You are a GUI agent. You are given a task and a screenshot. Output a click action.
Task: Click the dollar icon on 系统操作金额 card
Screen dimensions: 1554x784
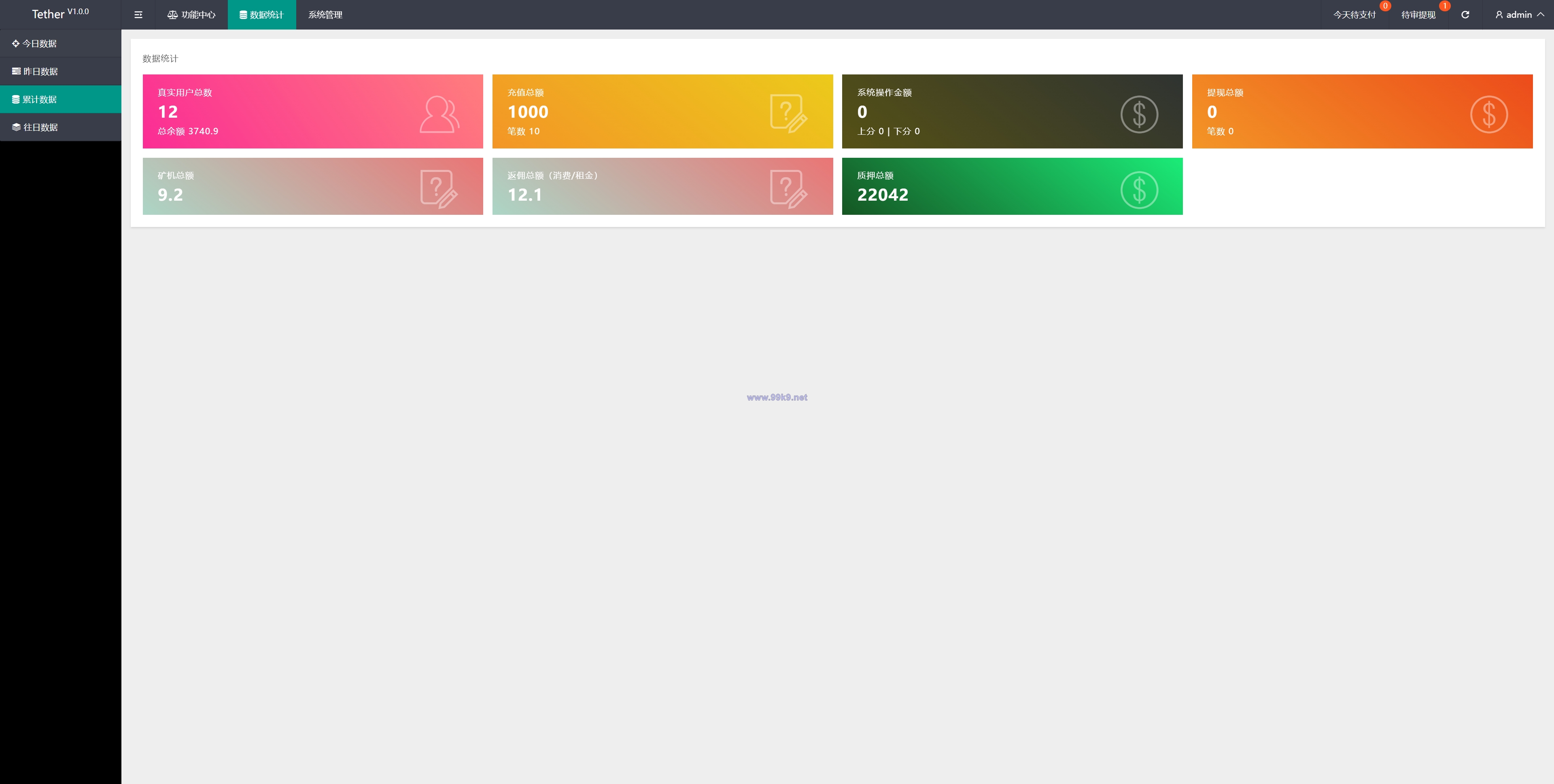[x=1139, y=114]
